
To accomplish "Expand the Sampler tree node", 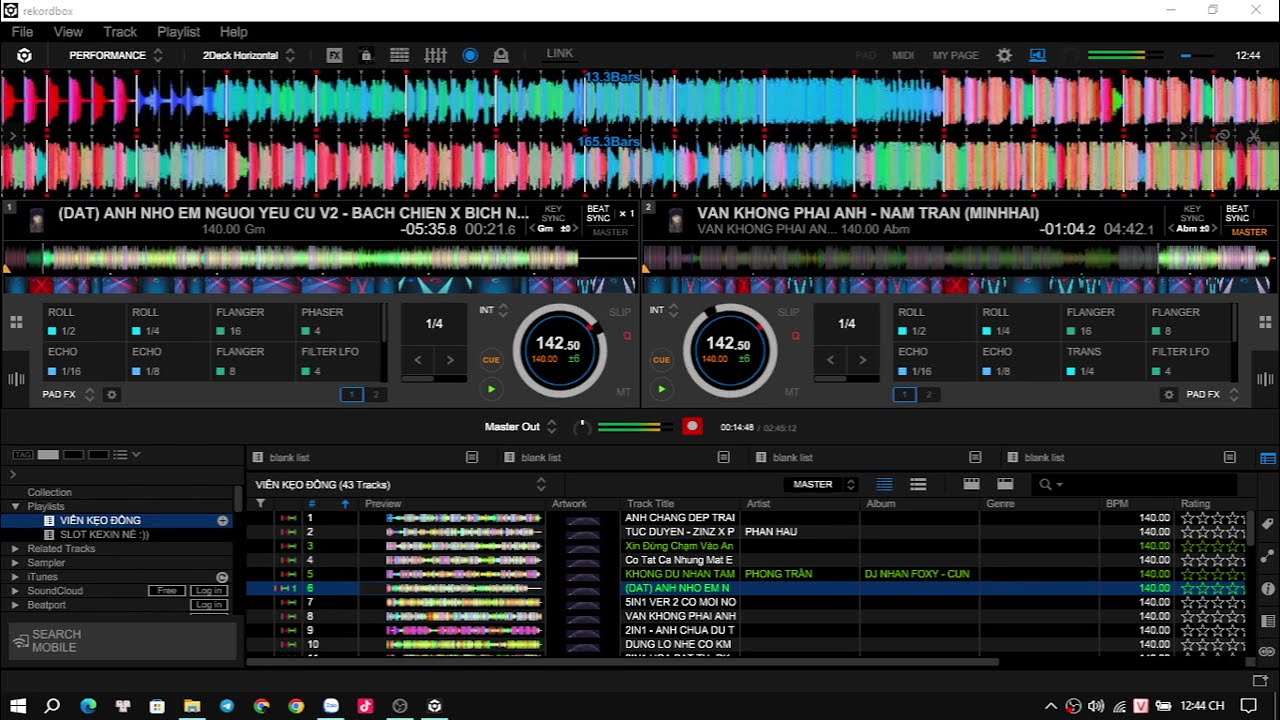I will click(15, 563).
